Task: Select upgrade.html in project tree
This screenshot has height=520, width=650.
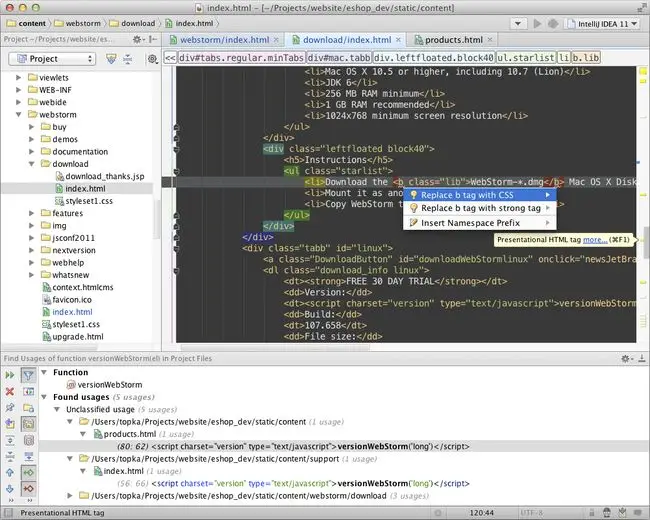Action: (73, 337)
